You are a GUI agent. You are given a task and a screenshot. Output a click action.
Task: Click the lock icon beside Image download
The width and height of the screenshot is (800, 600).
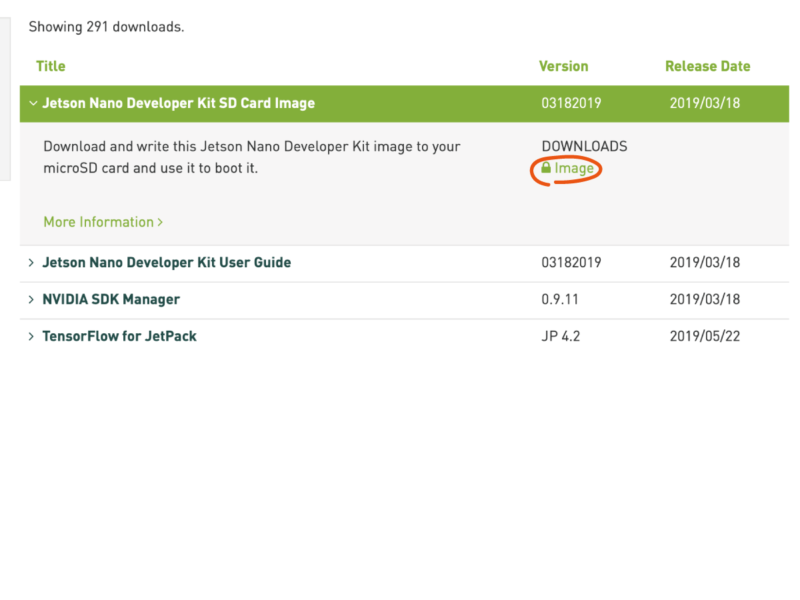pos(546,167)
